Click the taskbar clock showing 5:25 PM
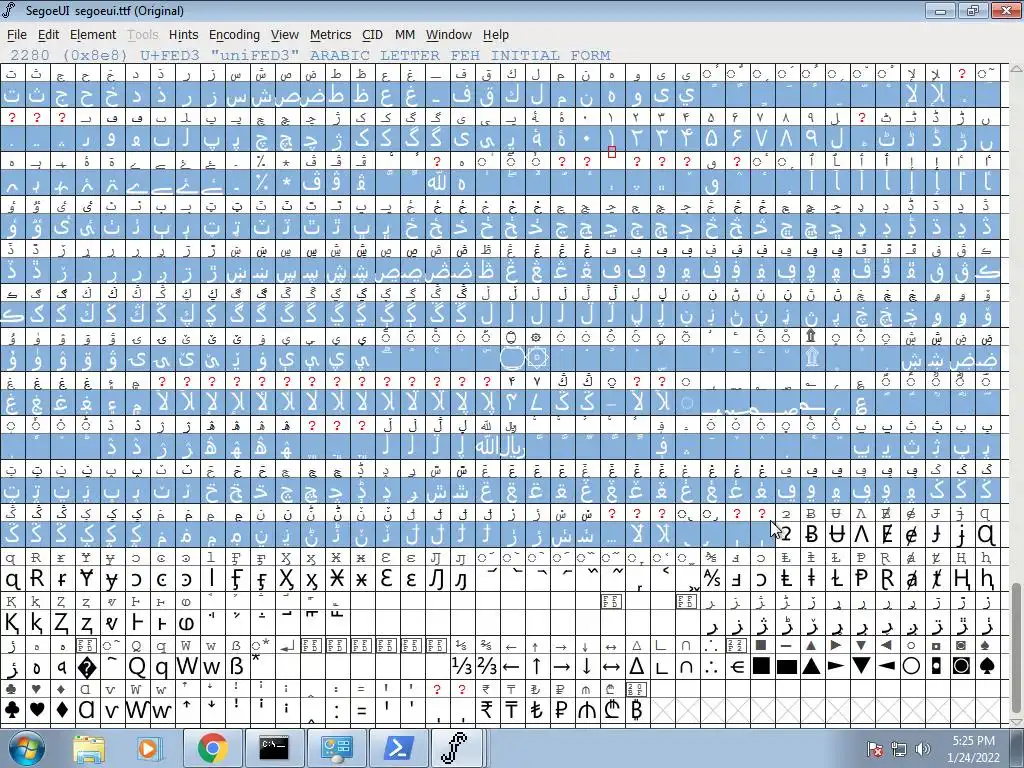 click(x=973, y=748)
